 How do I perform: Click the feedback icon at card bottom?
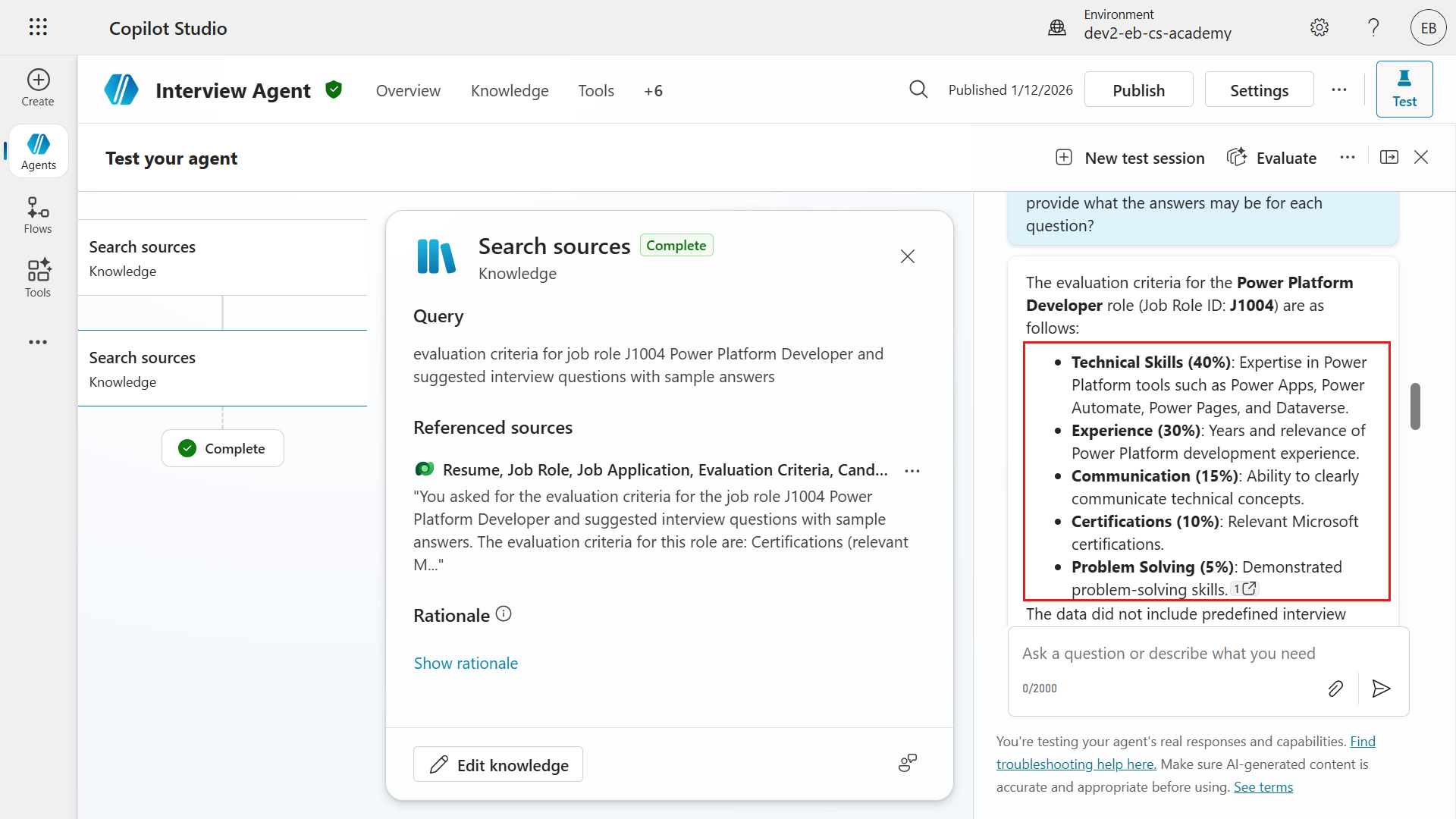[908, 763]
